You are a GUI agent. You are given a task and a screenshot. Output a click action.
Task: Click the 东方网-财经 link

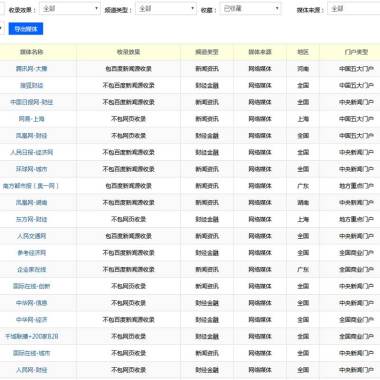(x=31, y=219)
